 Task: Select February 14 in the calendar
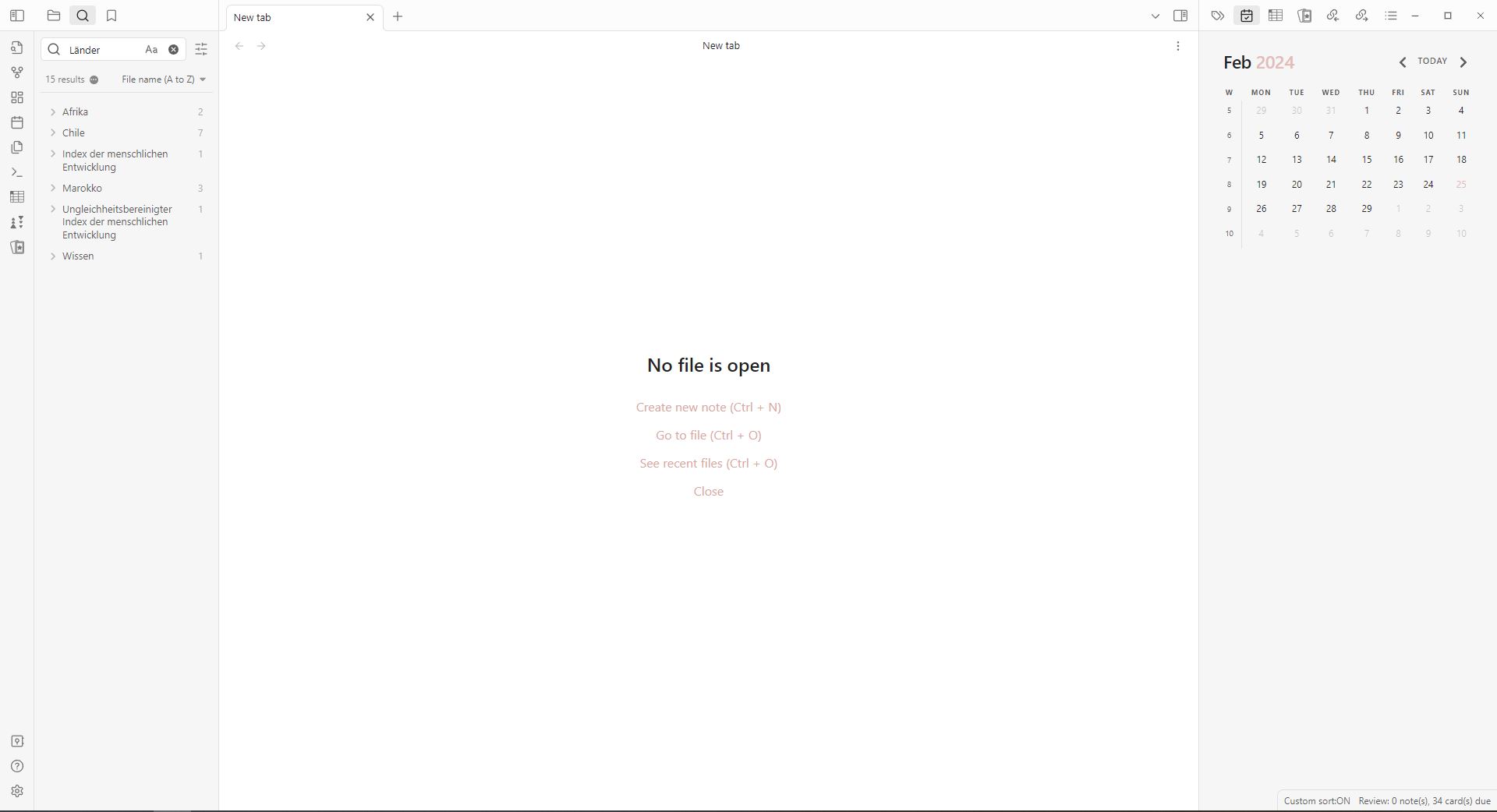[x=1331, y=160]
